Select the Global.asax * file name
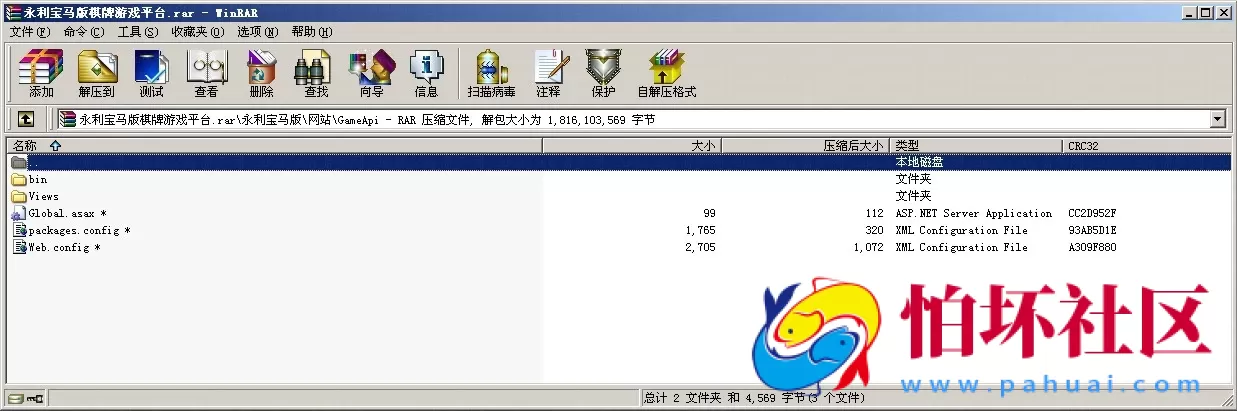The width and height of the screenshot is (1237, 411). tap(67, 213)
